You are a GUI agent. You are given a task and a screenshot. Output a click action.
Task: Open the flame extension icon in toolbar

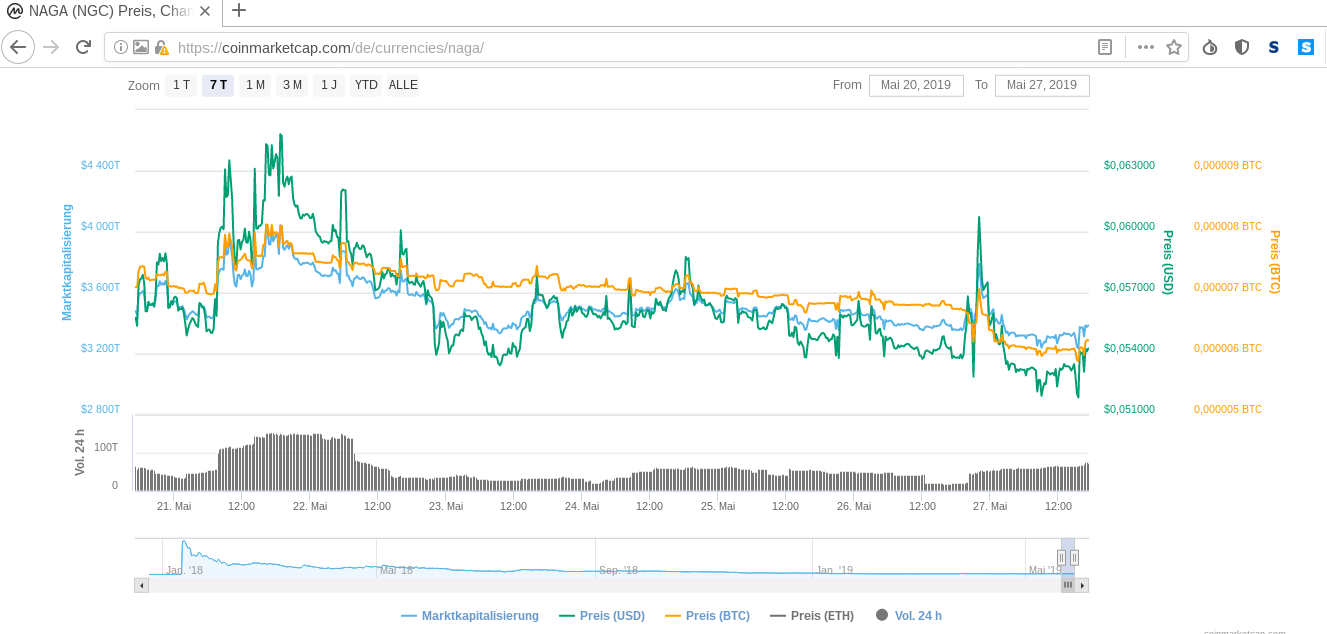tap(1210, 47)
